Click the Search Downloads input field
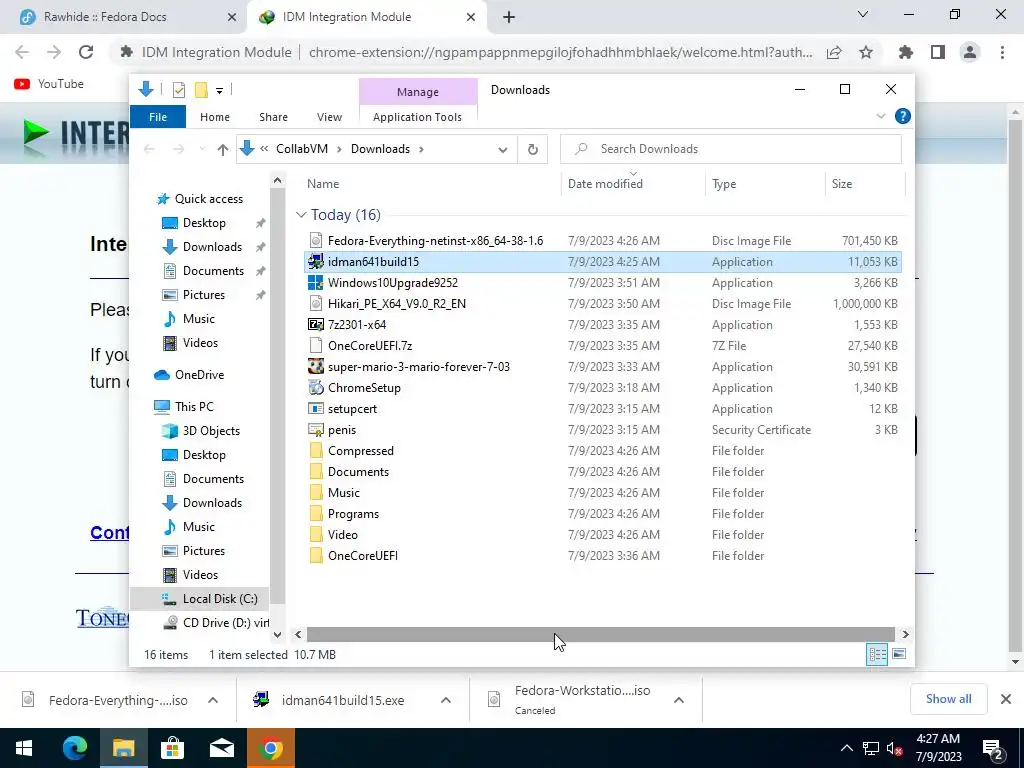The width and height of the screenshot is (1024, 768). (x=731, y=150)
